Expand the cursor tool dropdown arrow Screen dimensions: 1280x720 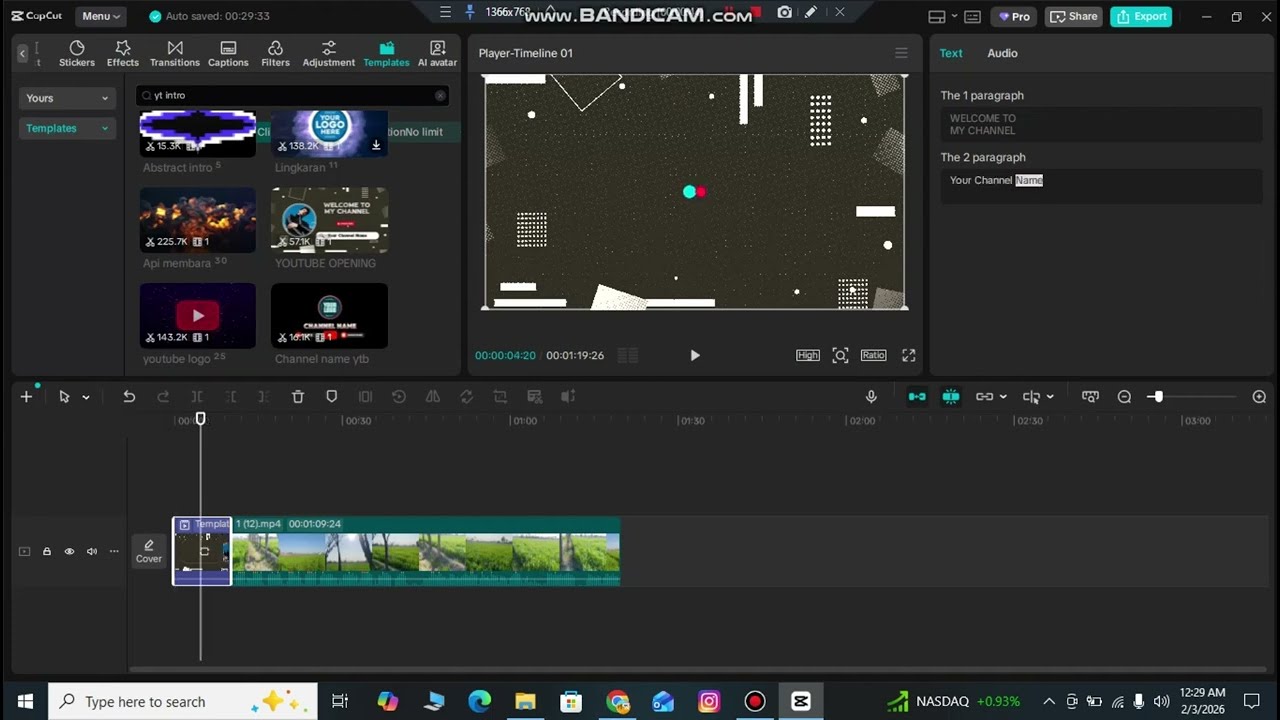point(86,397)
